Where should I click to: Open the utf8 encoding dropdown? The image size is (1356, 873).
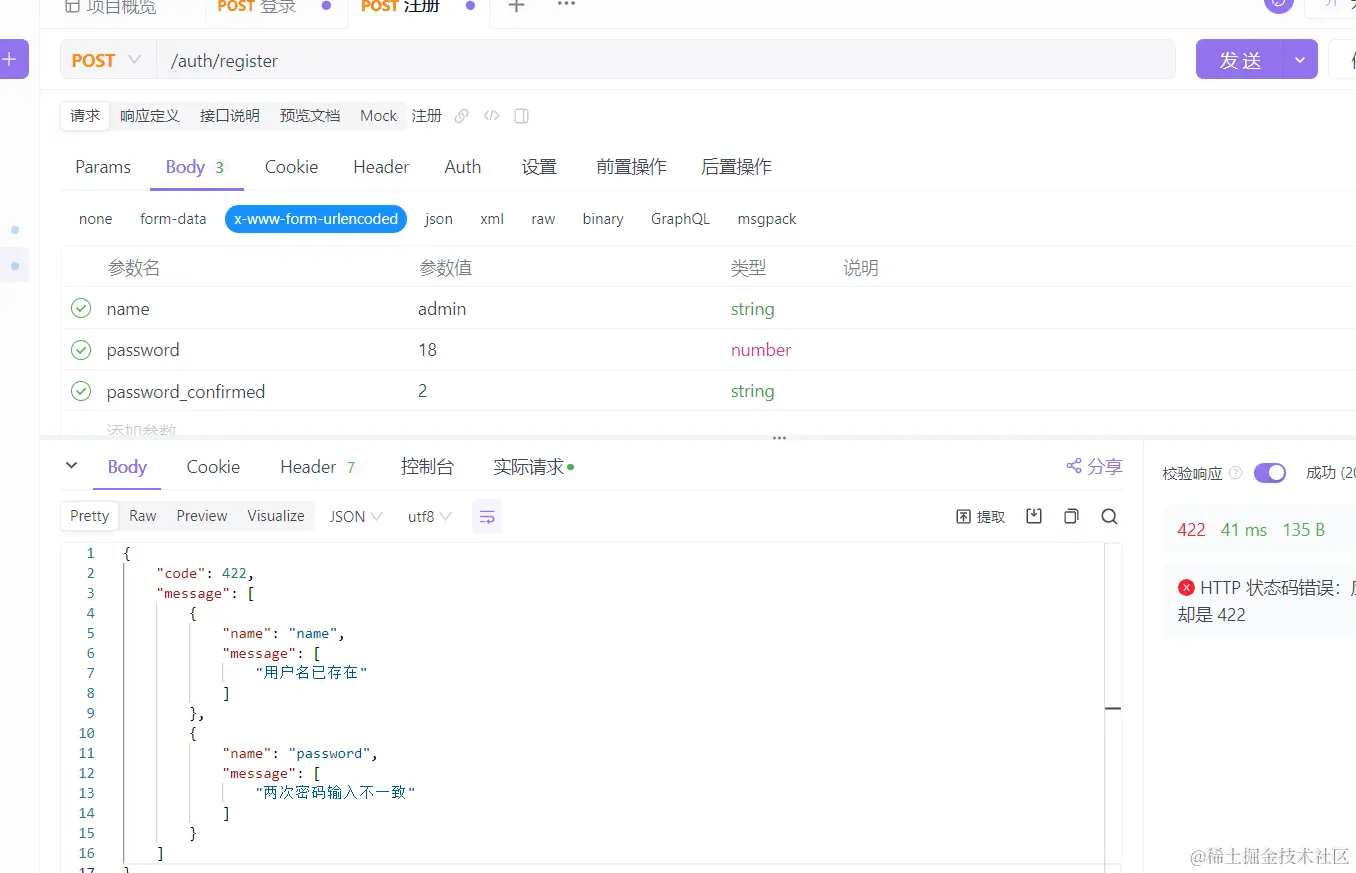coord(430,517)
